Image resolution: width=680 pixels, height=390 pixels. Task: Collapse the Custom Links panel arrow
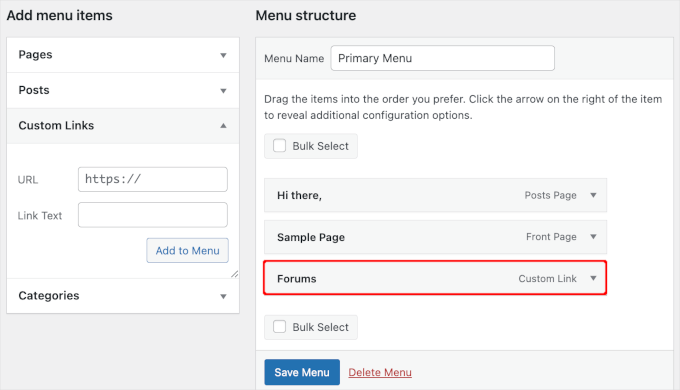[x=223, y=126]
